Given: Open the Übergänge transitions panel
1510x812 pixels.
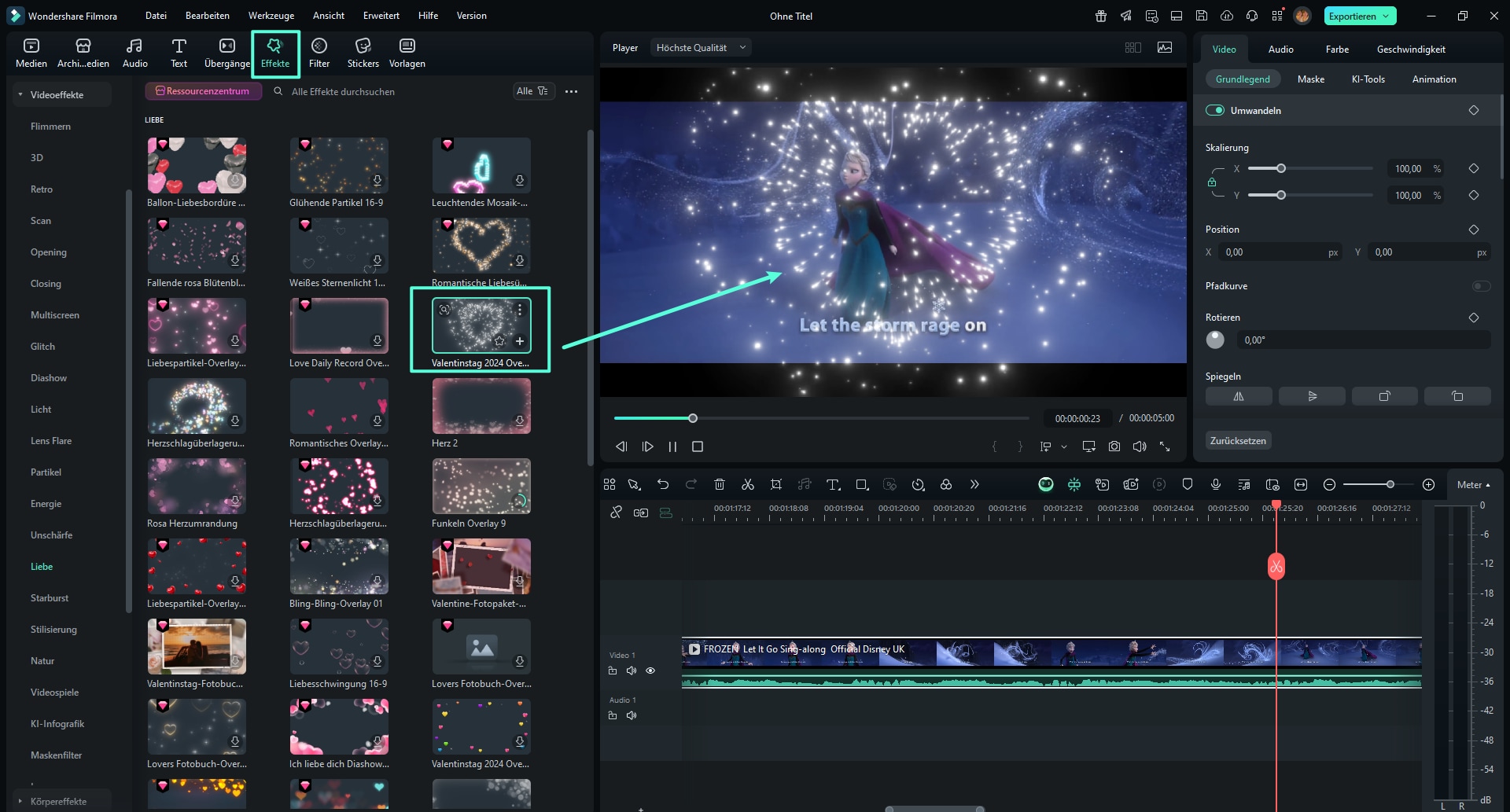Looking at the screenshot, I should tap(227, 53).
